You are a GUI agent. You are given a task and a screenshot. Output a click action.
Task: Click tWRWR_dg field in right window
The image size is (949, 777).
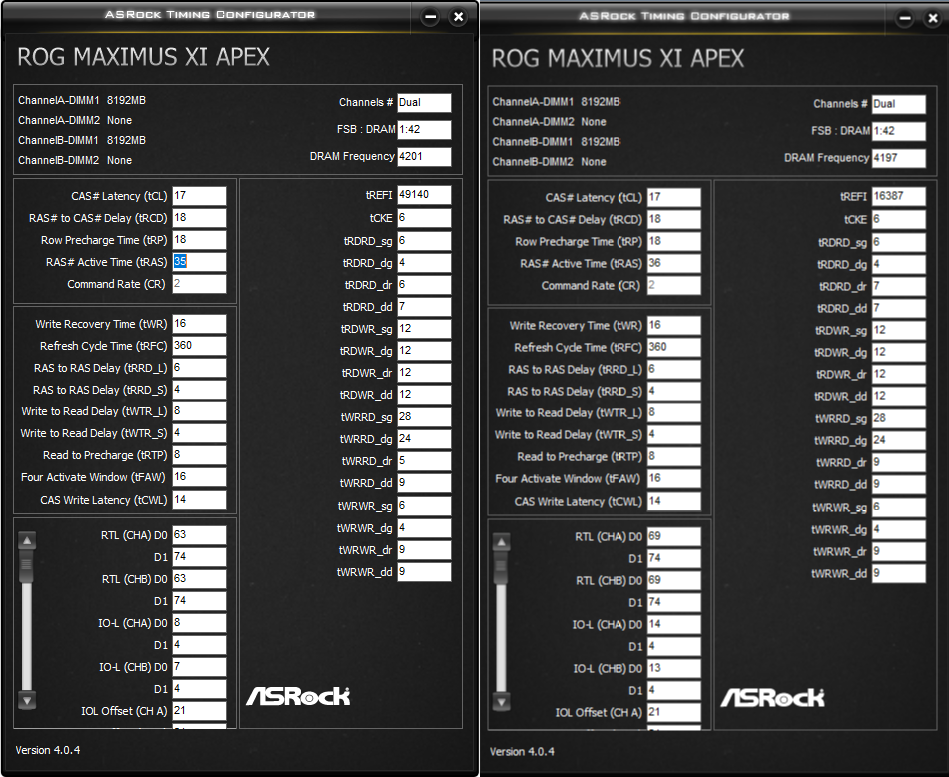[x=899, y=529]
